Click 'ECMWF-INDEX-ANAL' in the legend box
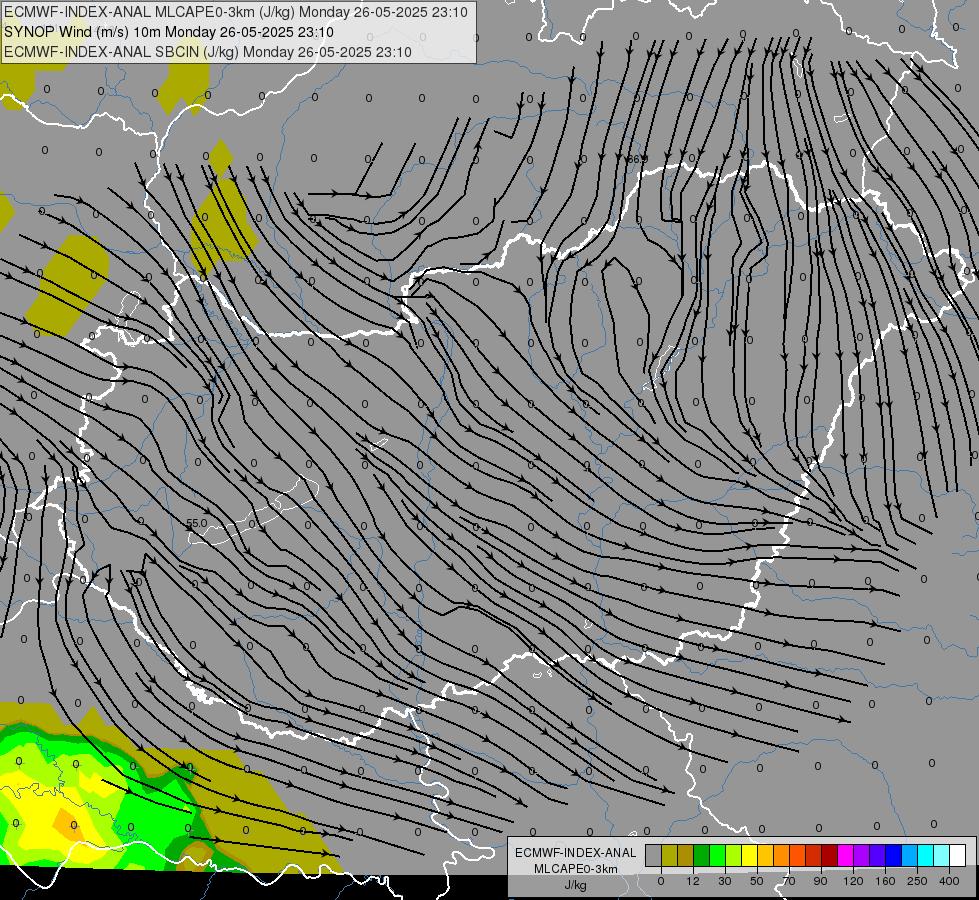Screen dimensions: 979x900 tap(576, 853)
